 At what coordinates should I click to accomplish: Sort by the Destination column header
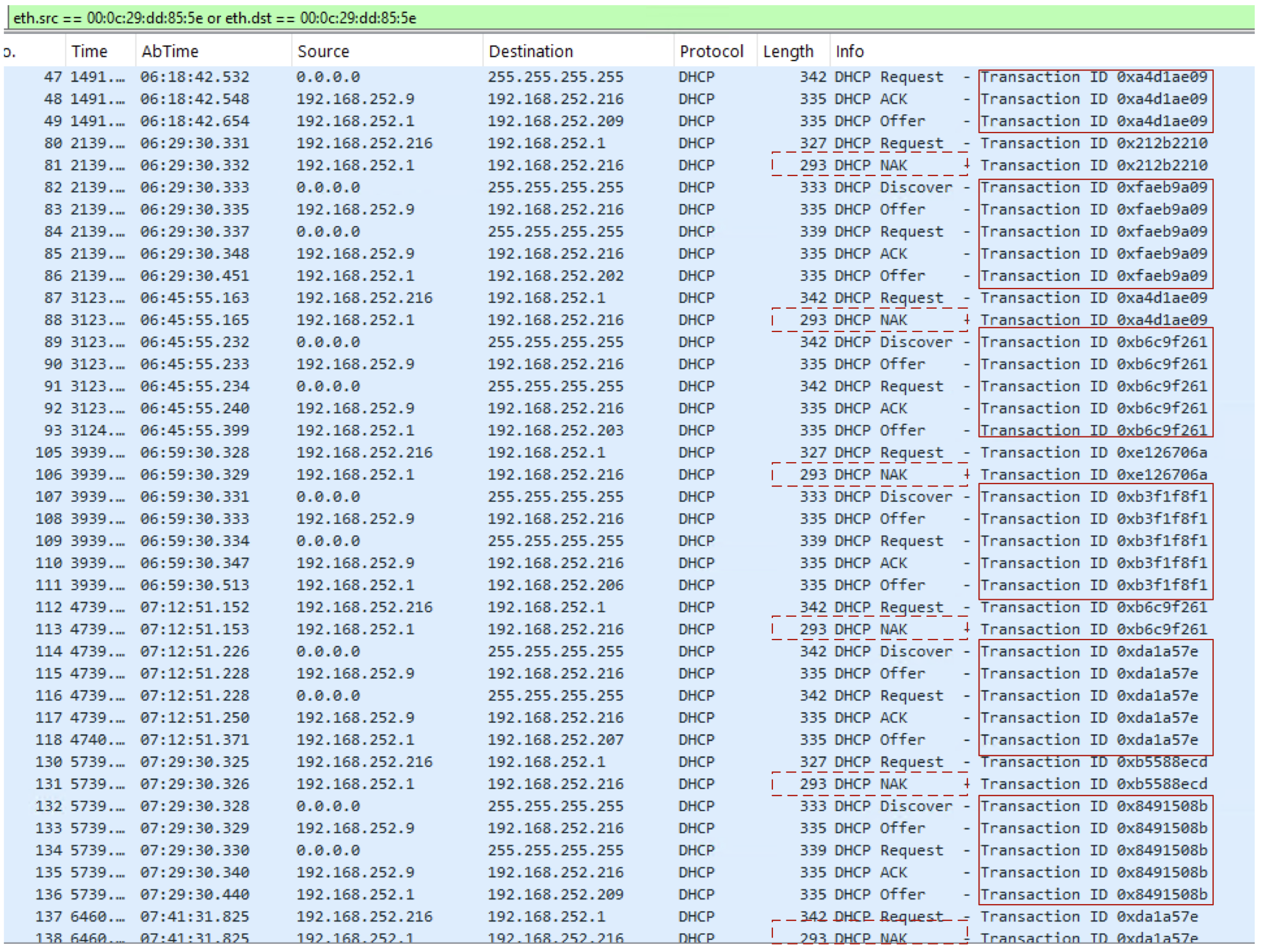(x=578, y=51)
